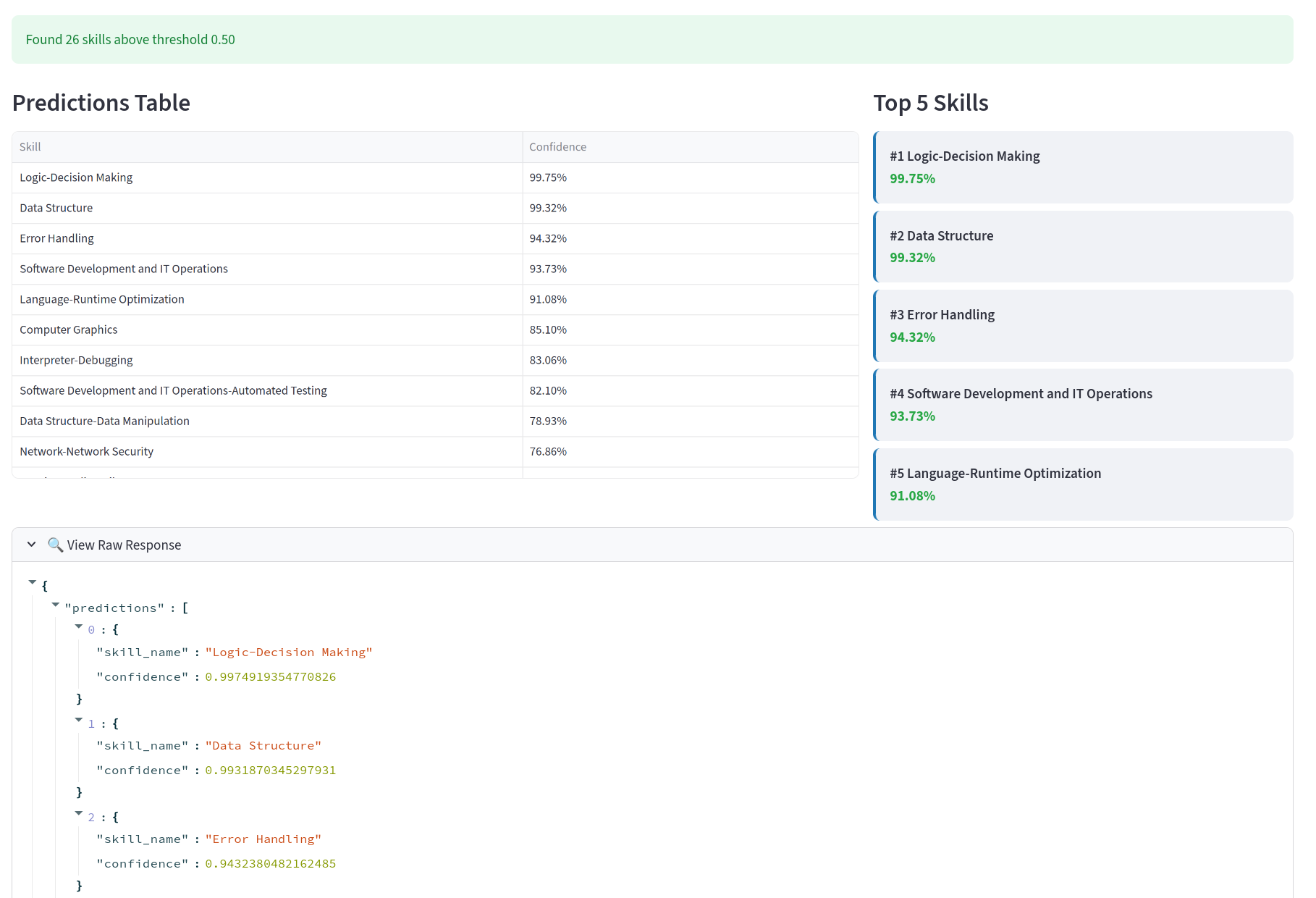Image resolution: width=1316 pixels, height=898 pixels.
Task: Click the 91.08% confidence cell in table
Action: tap(548, 299)
